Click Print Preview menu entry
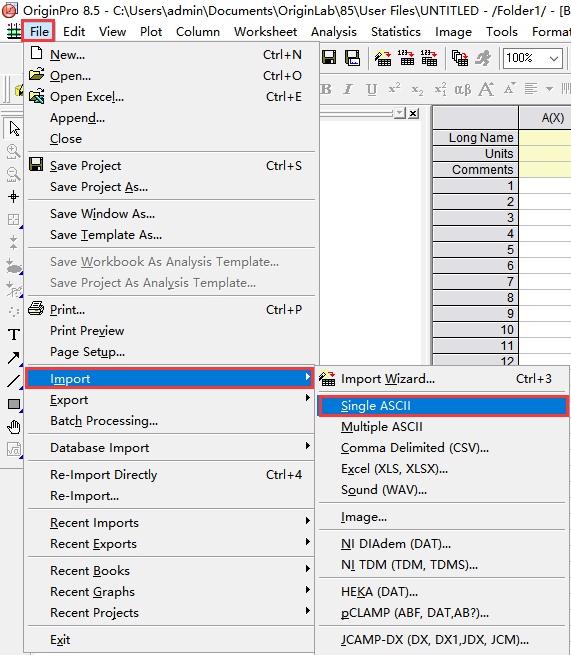The height and width of the screenshot is (655, 571). pyautogui.click(x=169, y=331)
